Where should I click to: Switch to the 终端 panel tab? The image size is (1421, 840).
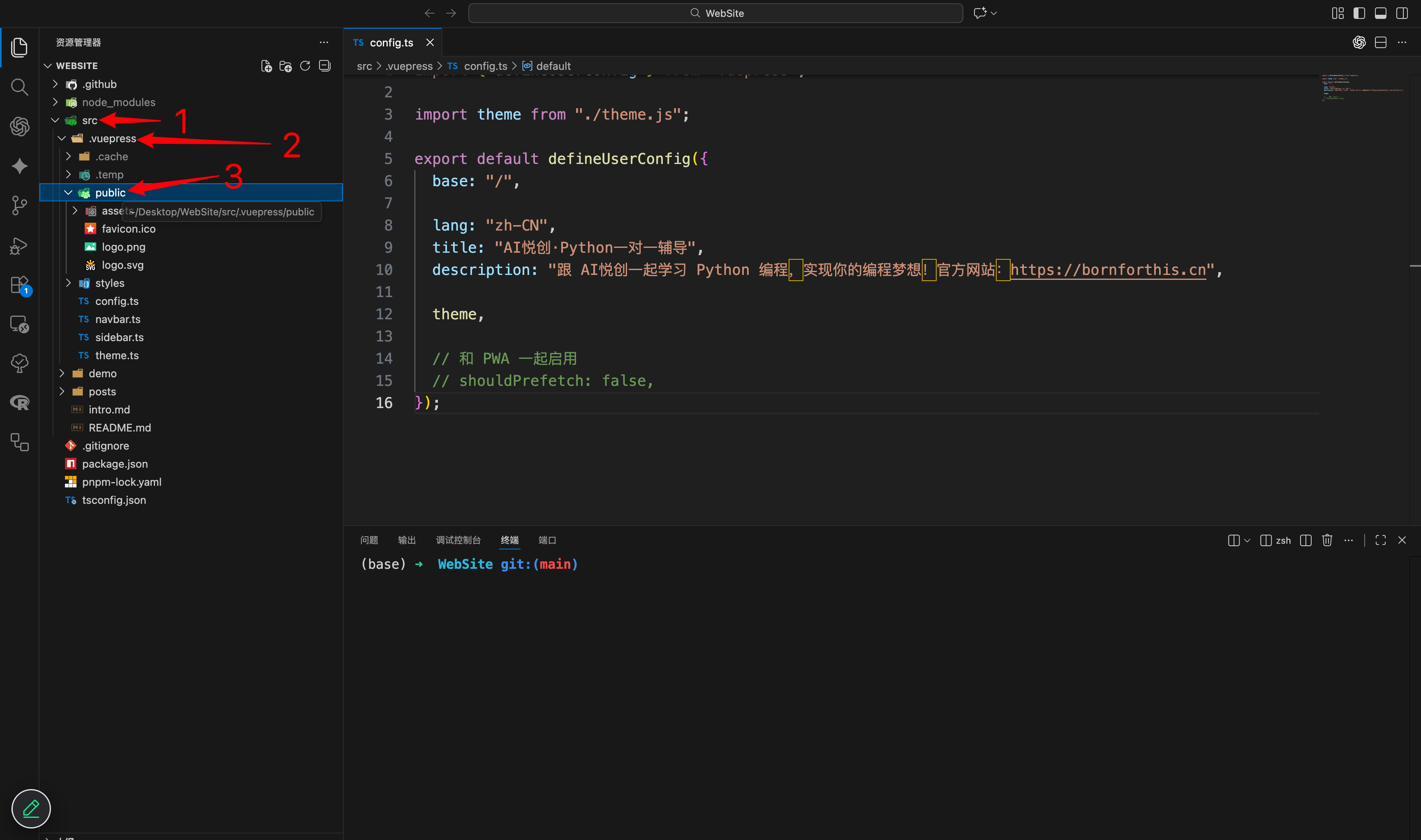click(x=510, y=540)
